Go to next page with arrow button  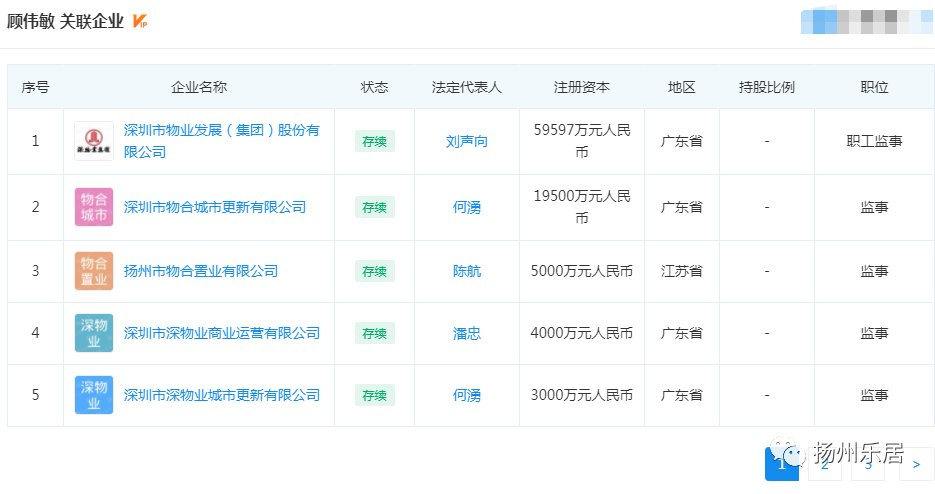[x=916, y=464]
